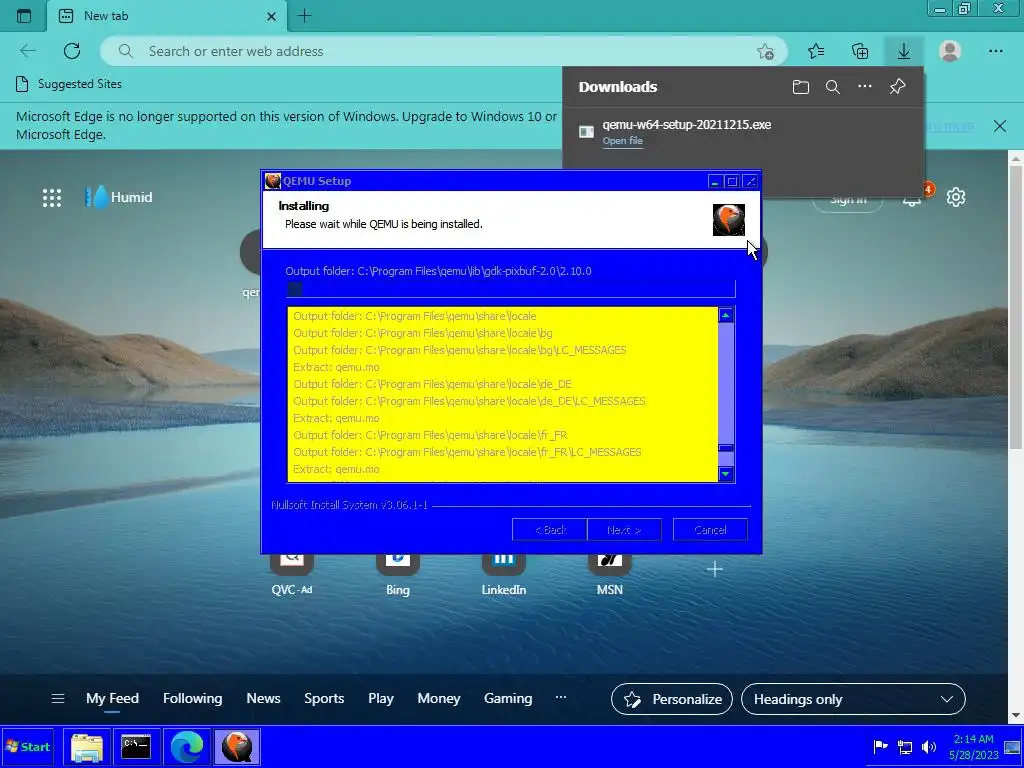The image size is (1024, 768).
Task: Open downloads folder icon in Downloads panel
Action: (801, 87)
